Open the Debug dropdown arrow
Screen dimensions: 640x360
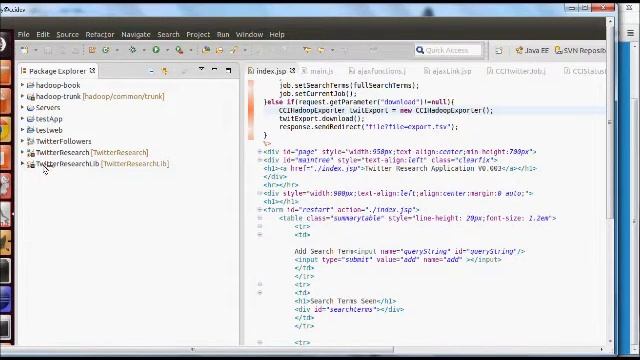pos(144,50)
